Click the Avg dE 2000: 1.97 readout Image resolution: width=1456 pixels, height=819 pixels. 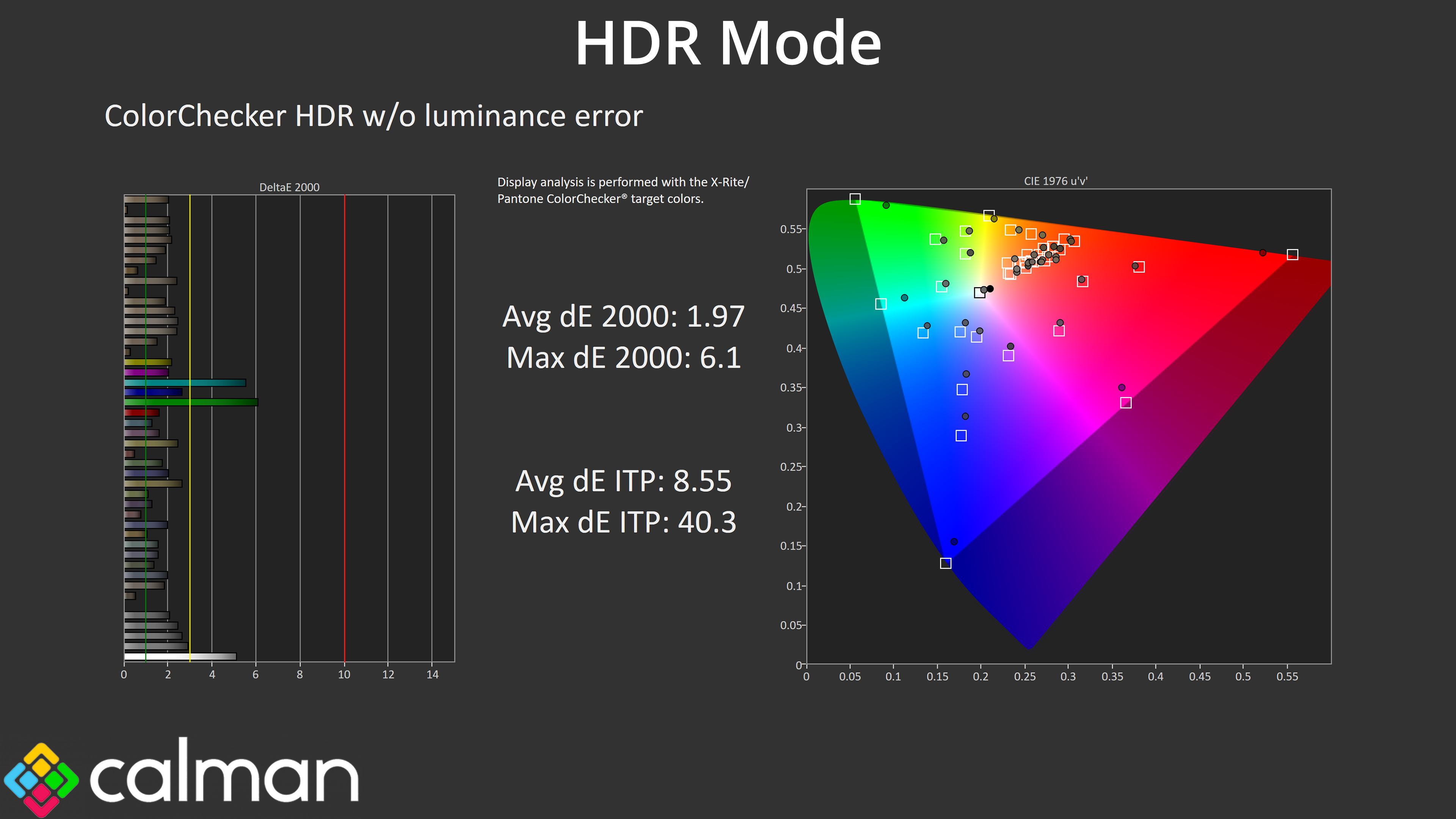click(x=623, y=317)
